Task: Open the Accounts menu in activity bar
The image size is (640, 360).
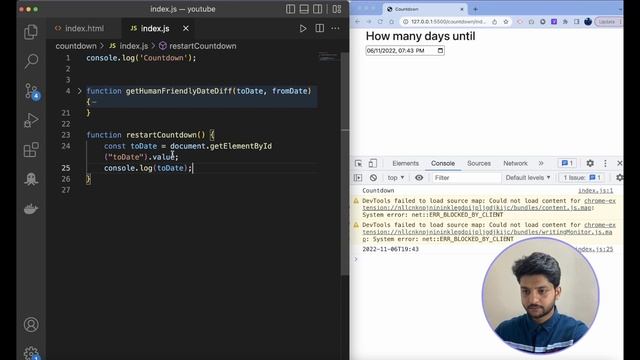Action: pos(31,324)
